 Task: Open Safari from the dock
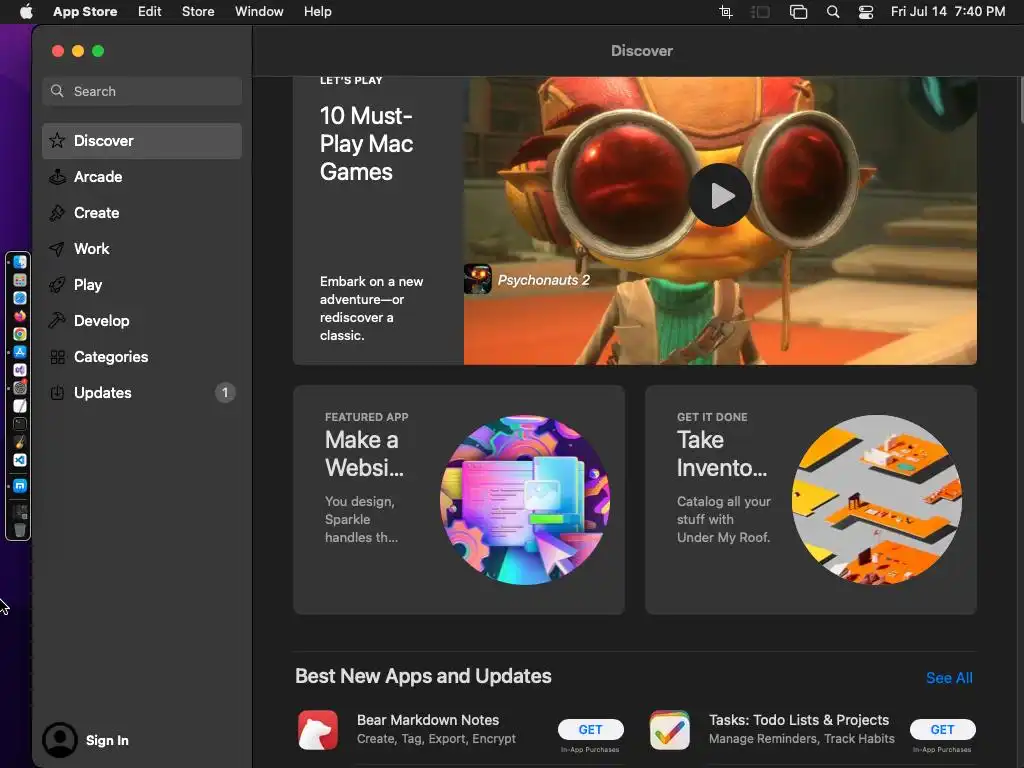[x=20, y=298]
